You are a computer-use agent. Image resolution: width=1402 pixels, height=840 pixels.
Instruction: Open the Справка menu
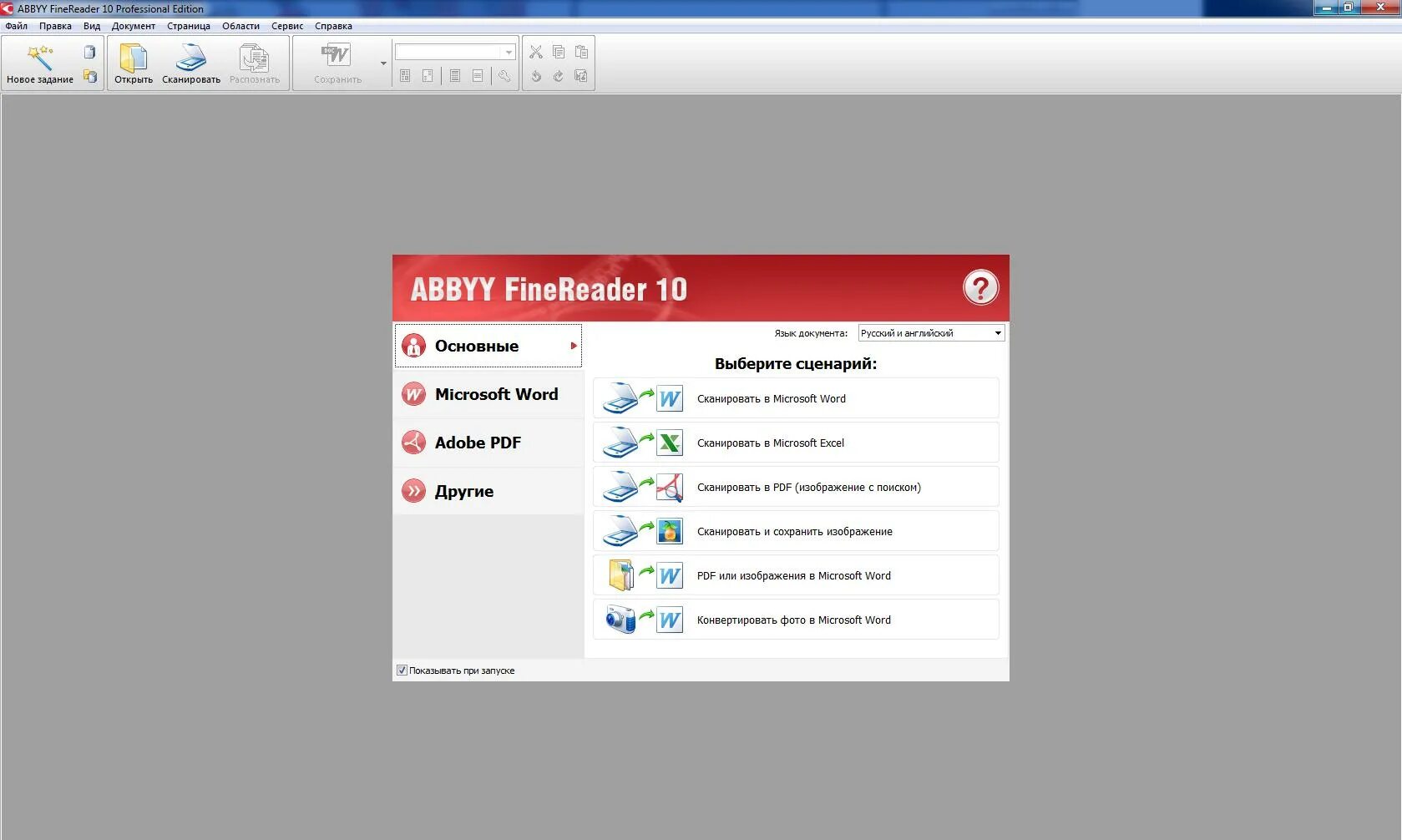(333, 26)
